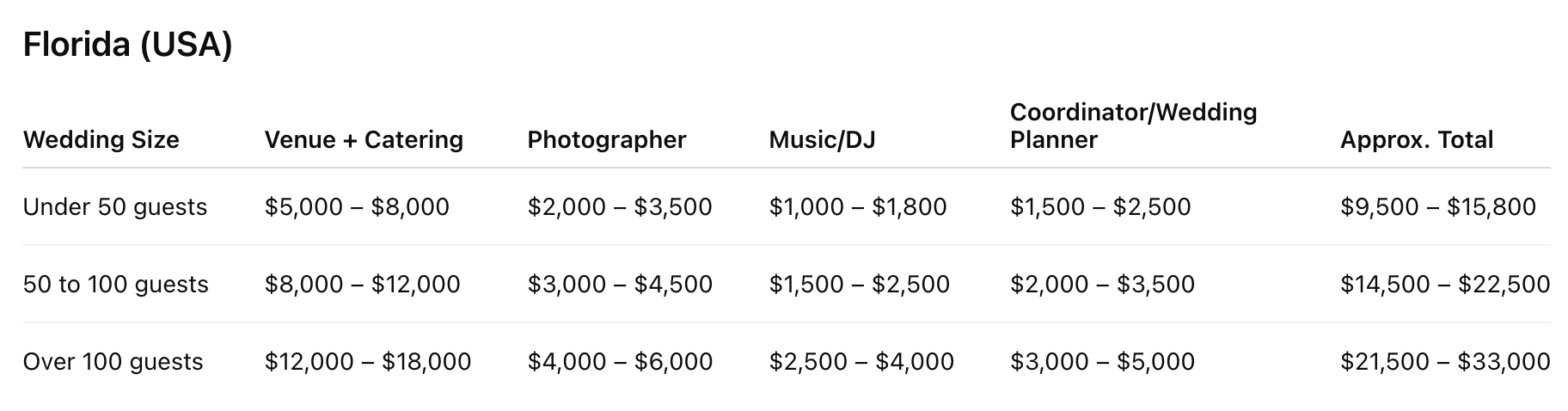Click the $3,000 – $4,500 photographer cell
The height and width of the screenshot is (411, 1568).
pos(620,285)
